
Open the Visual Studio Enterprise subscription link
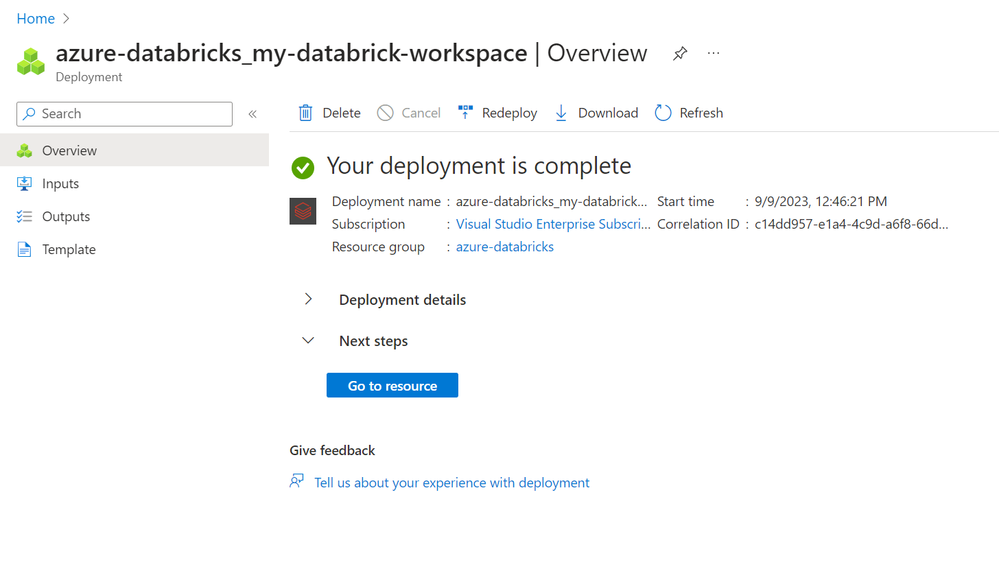[x=553, y=224]
